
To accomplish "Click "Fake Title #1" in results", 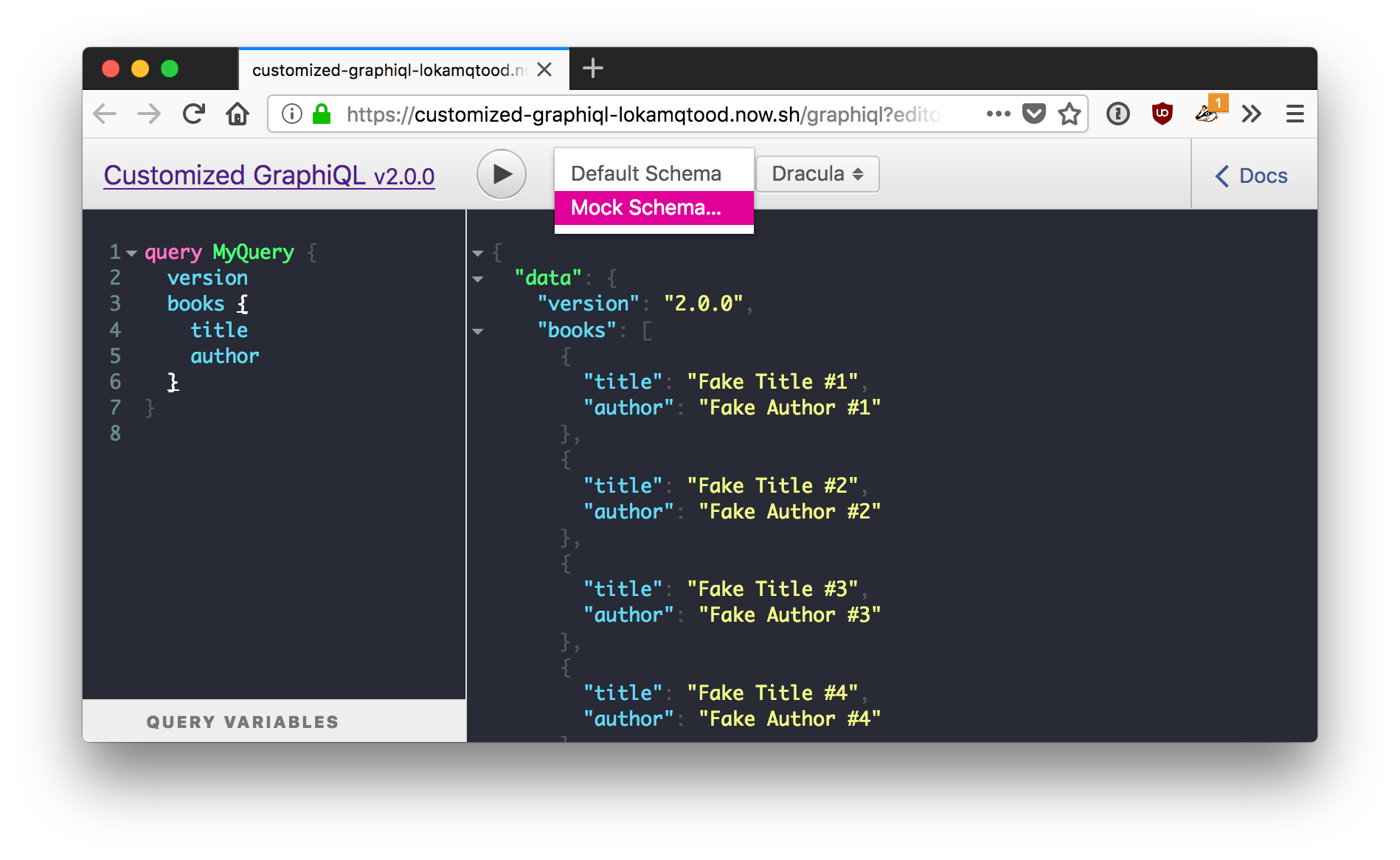I will 772,381.
